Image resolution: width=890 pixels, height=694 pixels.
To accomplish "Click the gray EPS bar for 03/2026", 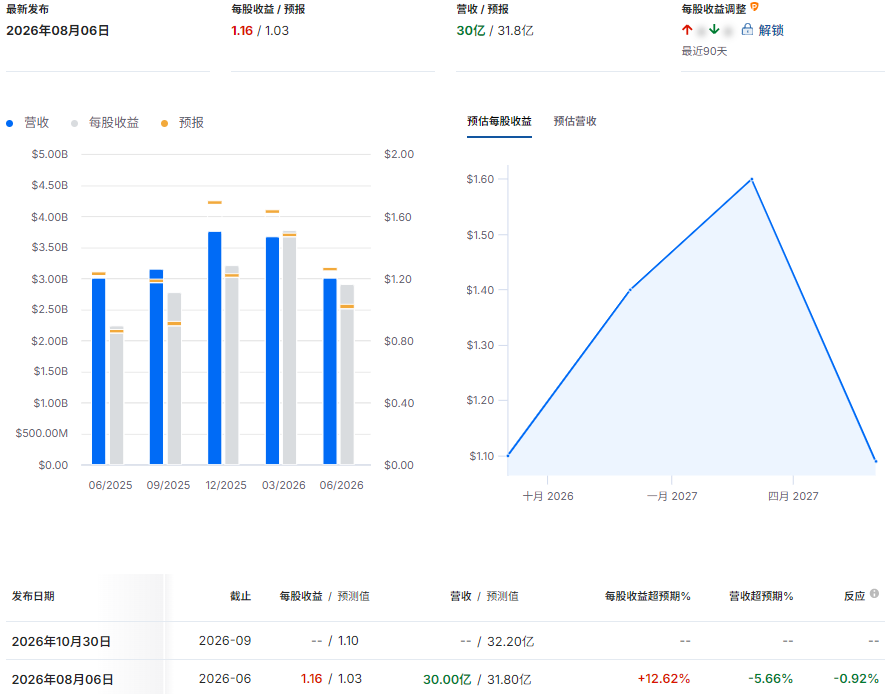I will (x=289, y=348).
